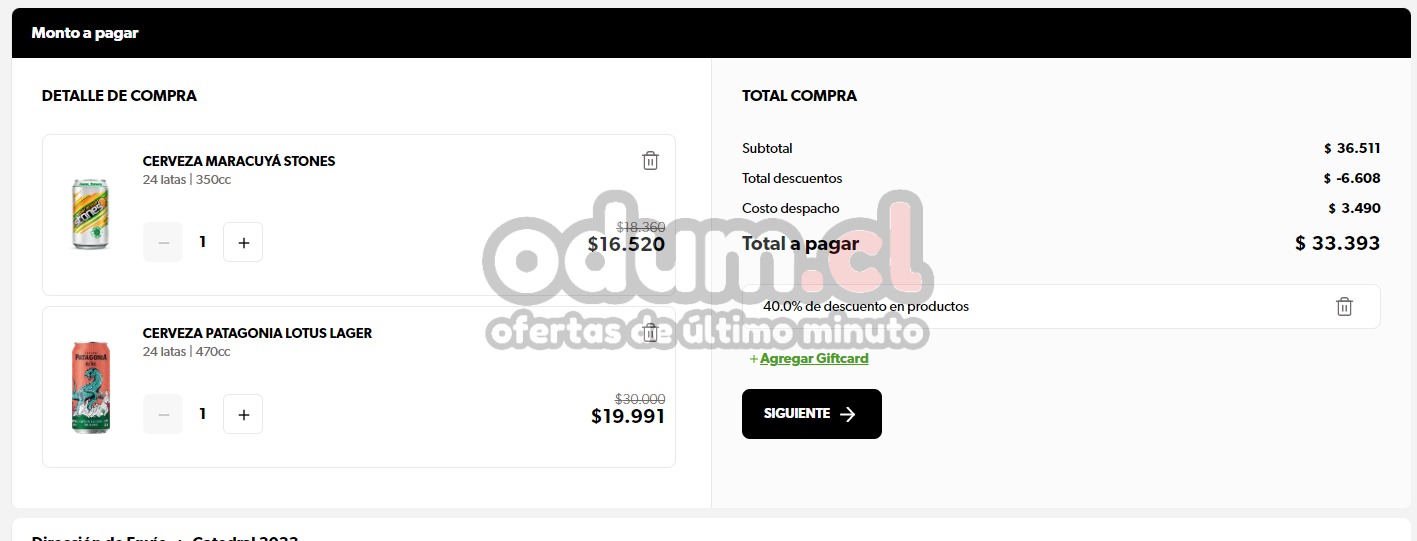Image resolution: width=1417 pixels, height=541 pixels.
Task: Click the Siguiente button
Action: point(812,414)
